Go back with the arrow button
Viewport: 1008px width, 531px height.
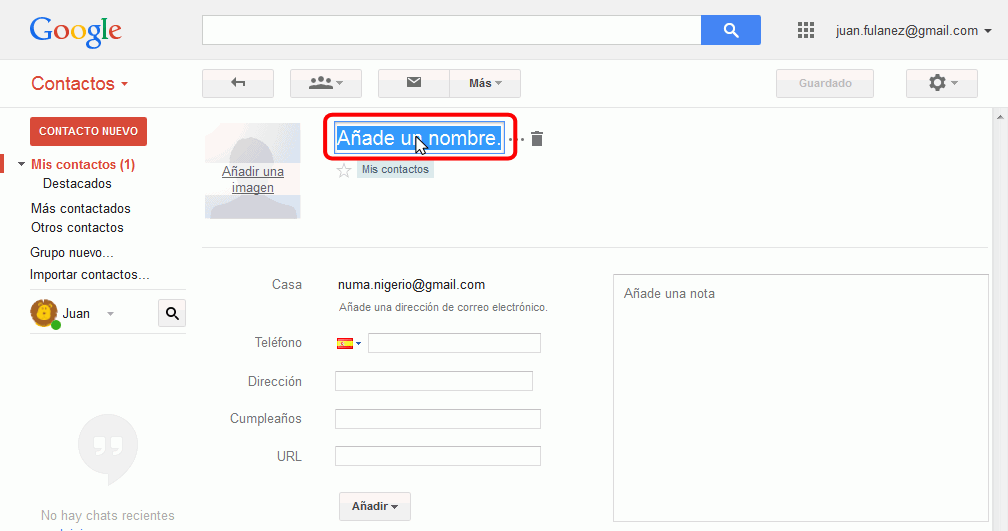(x=238, y=83)
